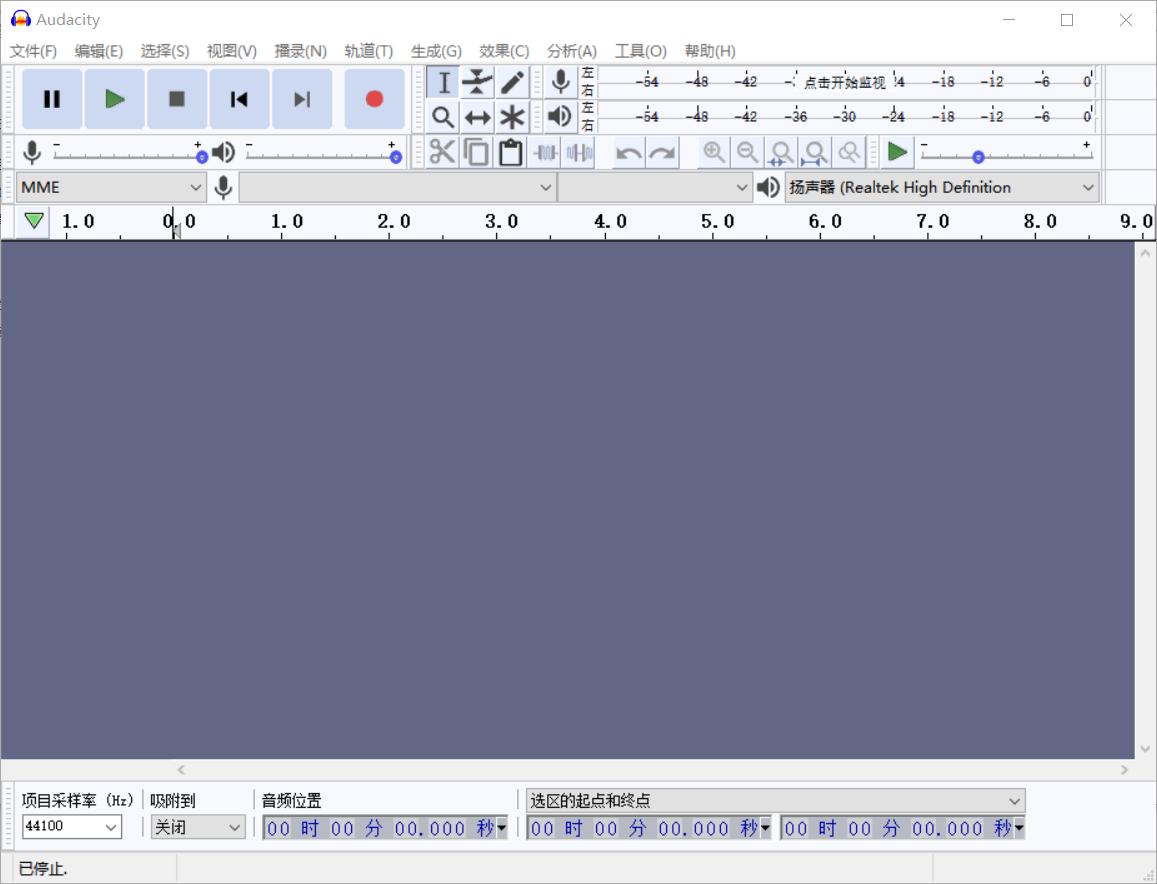
Task: Click the red Record button
Action: [x=374, y=99]
